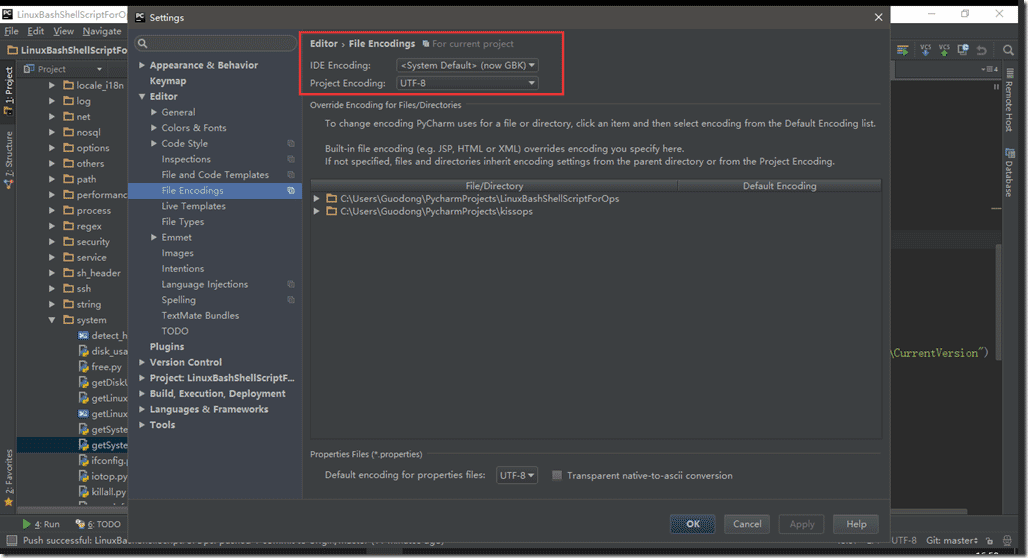Collapse the system folder in project tree
This screenshot has width=1028, height=558.
[x=52, y=320]
